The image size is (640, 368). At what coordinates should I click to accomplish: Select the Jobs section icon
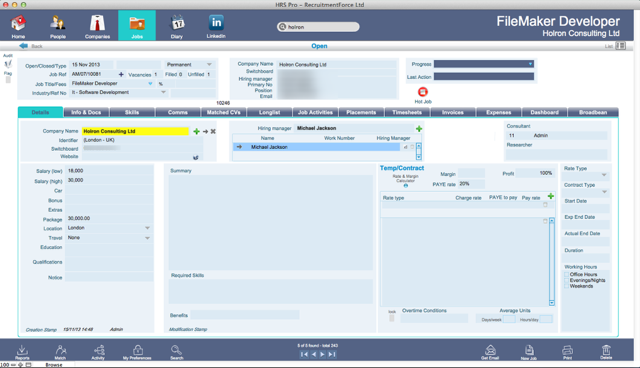(137, 24)
